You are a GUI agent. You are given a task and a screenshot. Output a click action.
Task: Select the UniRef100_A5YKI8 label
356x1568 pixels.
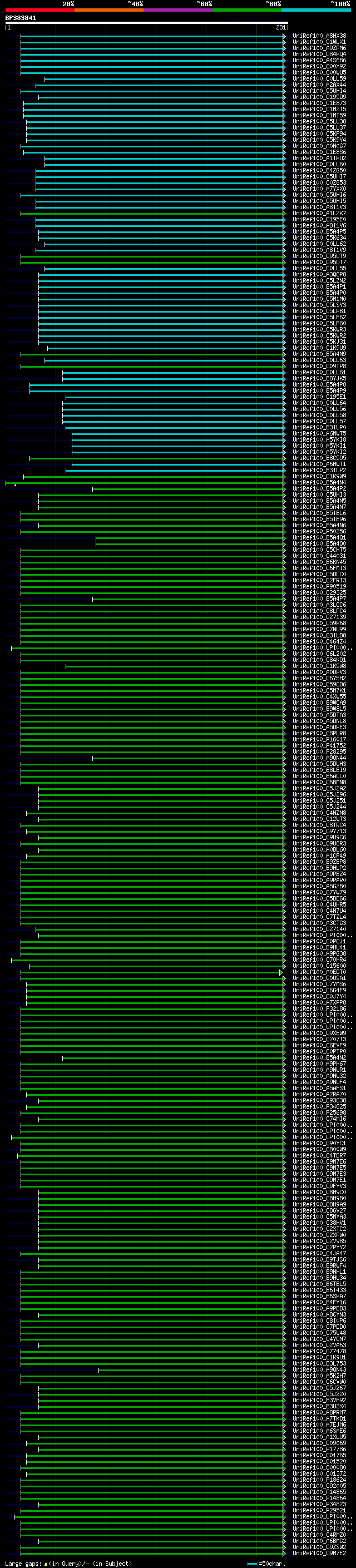click(x=319, y=439)
